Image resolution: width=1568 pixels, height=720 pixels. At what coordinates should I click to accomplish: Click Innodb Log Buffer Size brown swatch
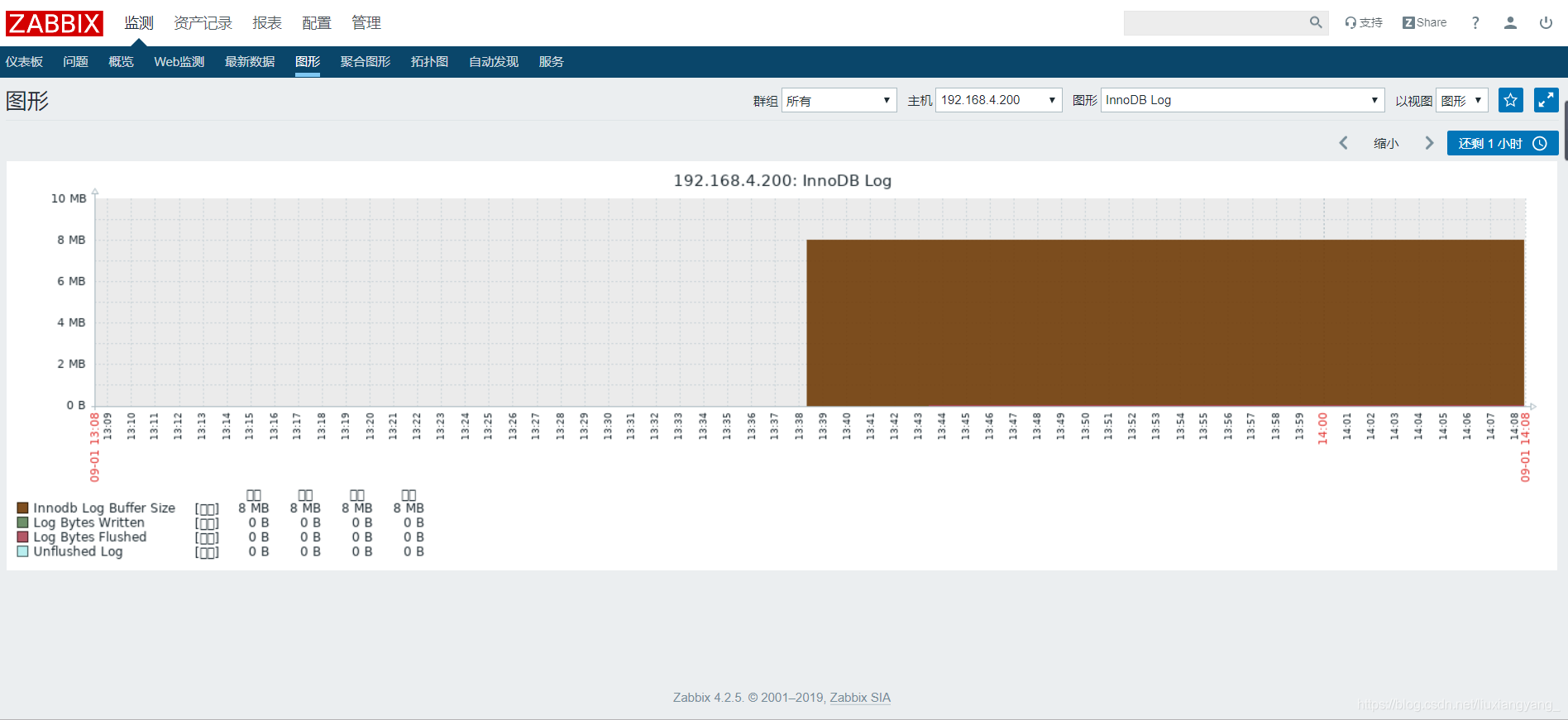23,508
